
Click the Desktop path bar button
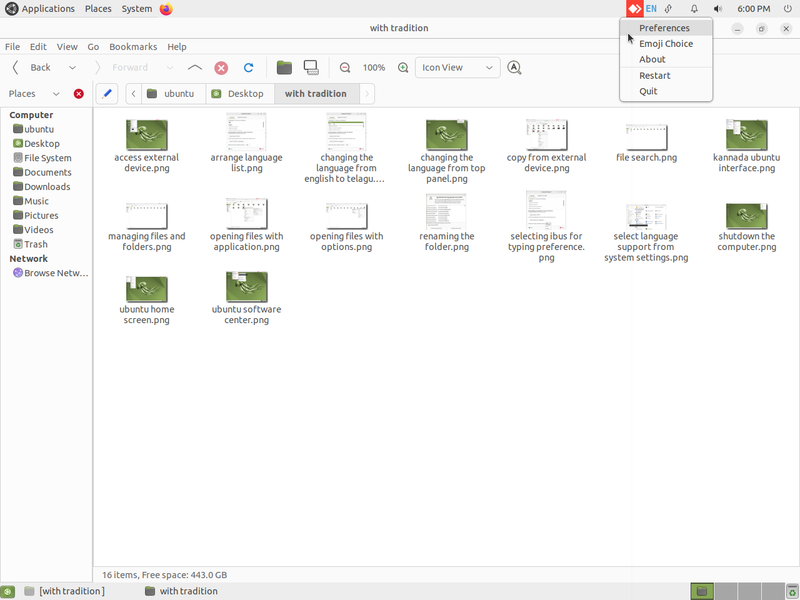[240, 94]
